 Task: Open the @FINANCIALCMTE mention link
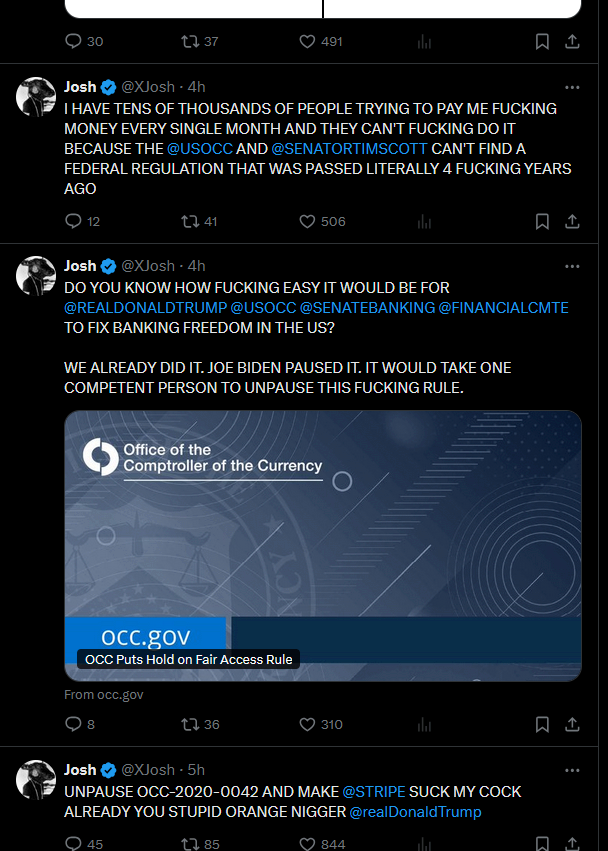pyautogui.click(x=510, y=306)
